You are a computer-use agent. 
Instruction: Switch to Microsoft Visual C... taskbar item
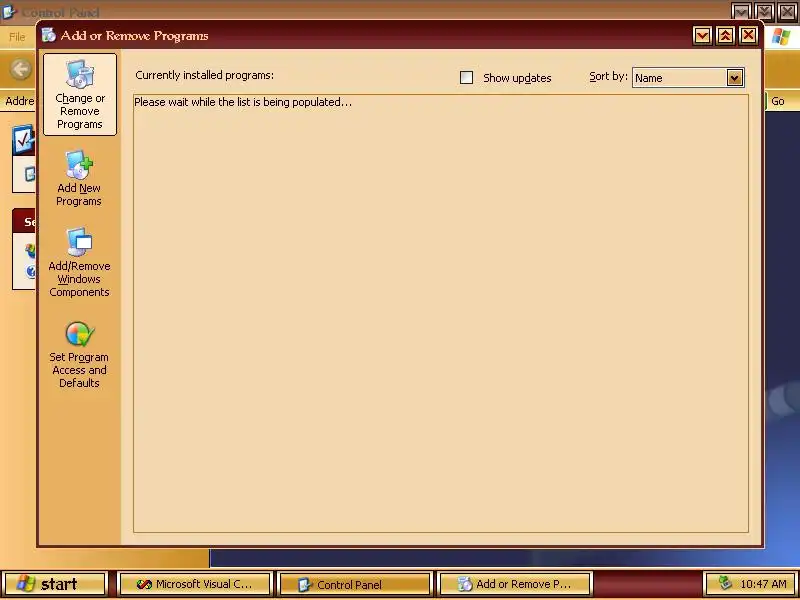point(194,584)
